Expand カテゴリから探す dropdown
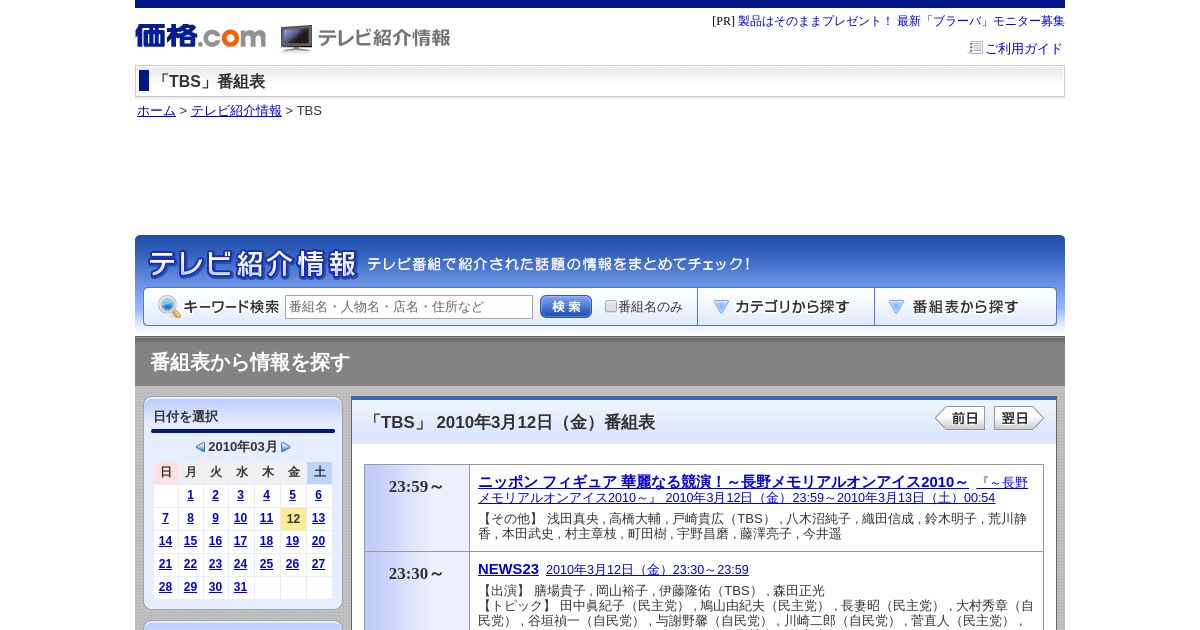Image resolution: width=1200 pixels, height=630 pixels. (786, 307)
